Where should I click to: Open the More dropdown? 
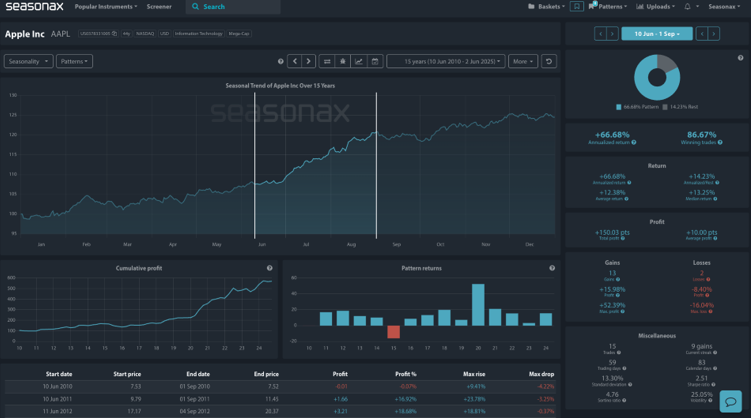tap(523, 61)
